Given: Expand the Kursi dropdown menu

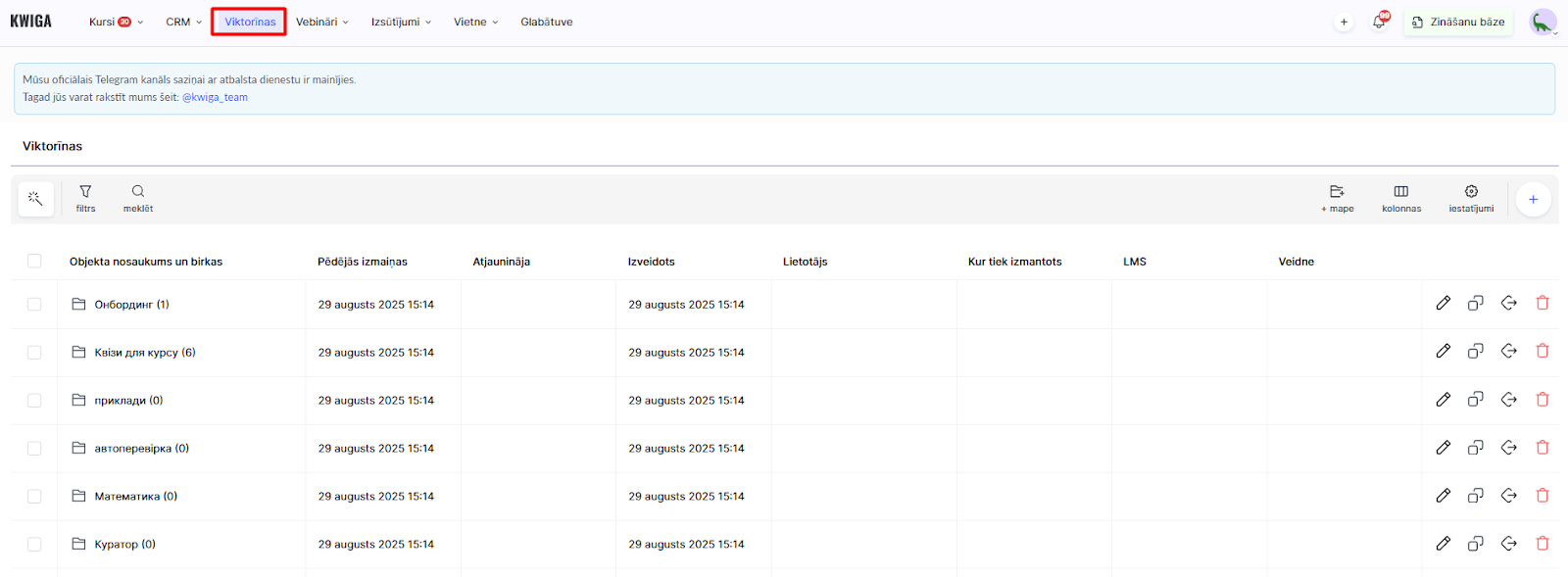Looking at the screenshot, I should coord(116,22).
